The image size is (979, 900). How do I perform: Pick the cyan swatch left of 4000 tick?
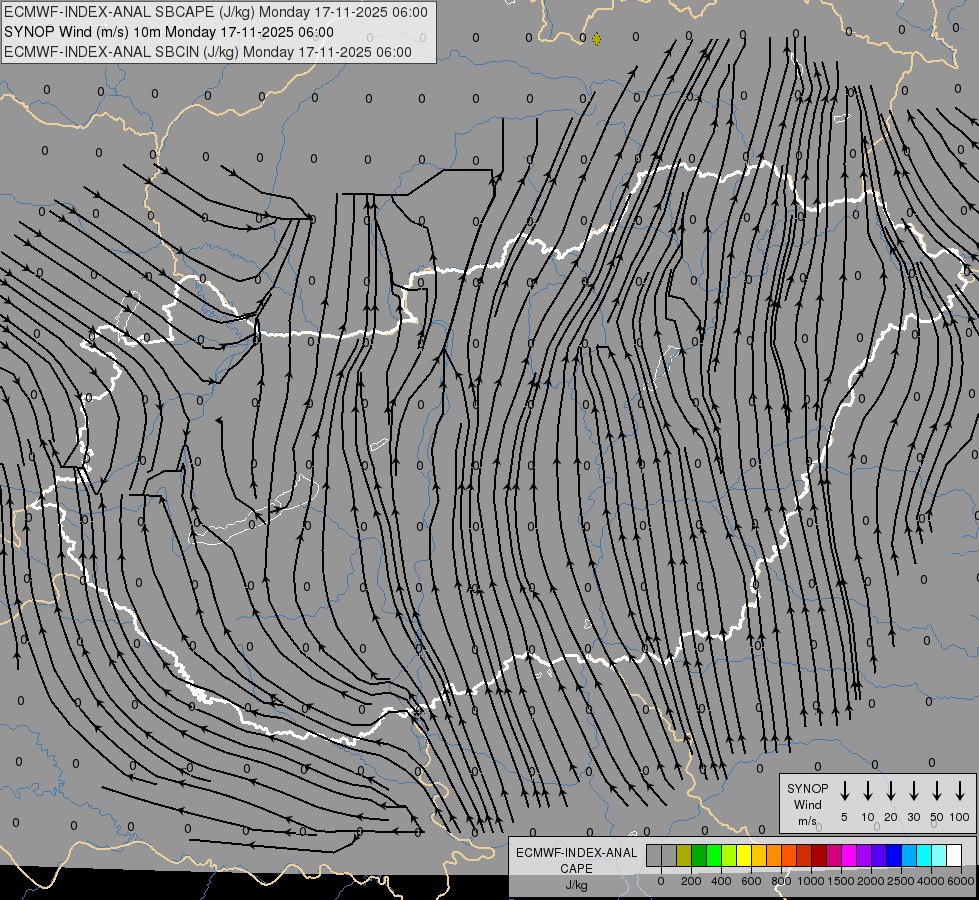[x=923, y=855]
